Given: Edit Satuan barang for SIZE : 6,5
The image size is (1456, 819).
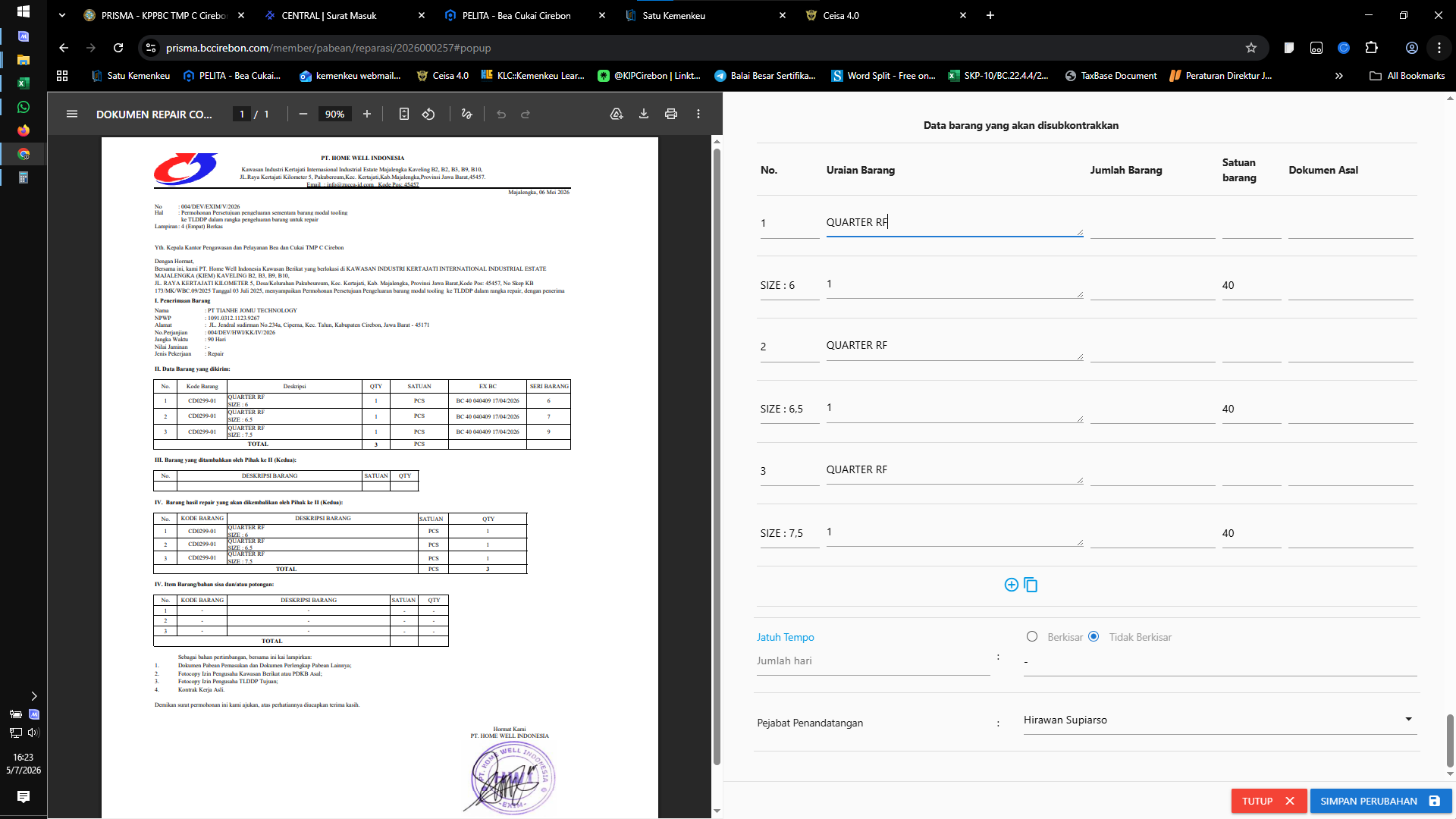Looking at the screenshot, I should 1251,409.
